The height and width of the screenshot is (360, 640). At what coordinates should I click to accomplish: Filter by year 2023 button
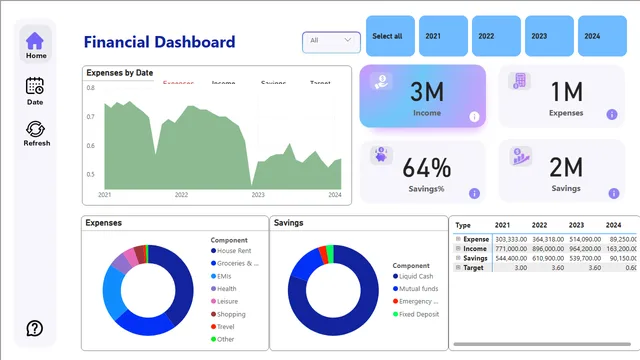coord(549,36)
